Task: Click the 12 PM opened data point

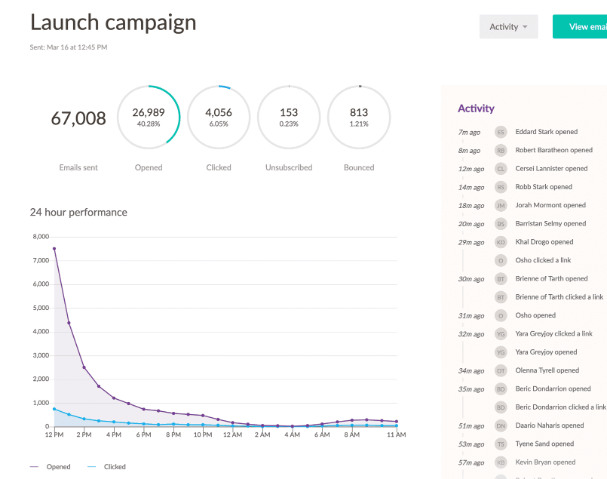Action: (54, 249)
